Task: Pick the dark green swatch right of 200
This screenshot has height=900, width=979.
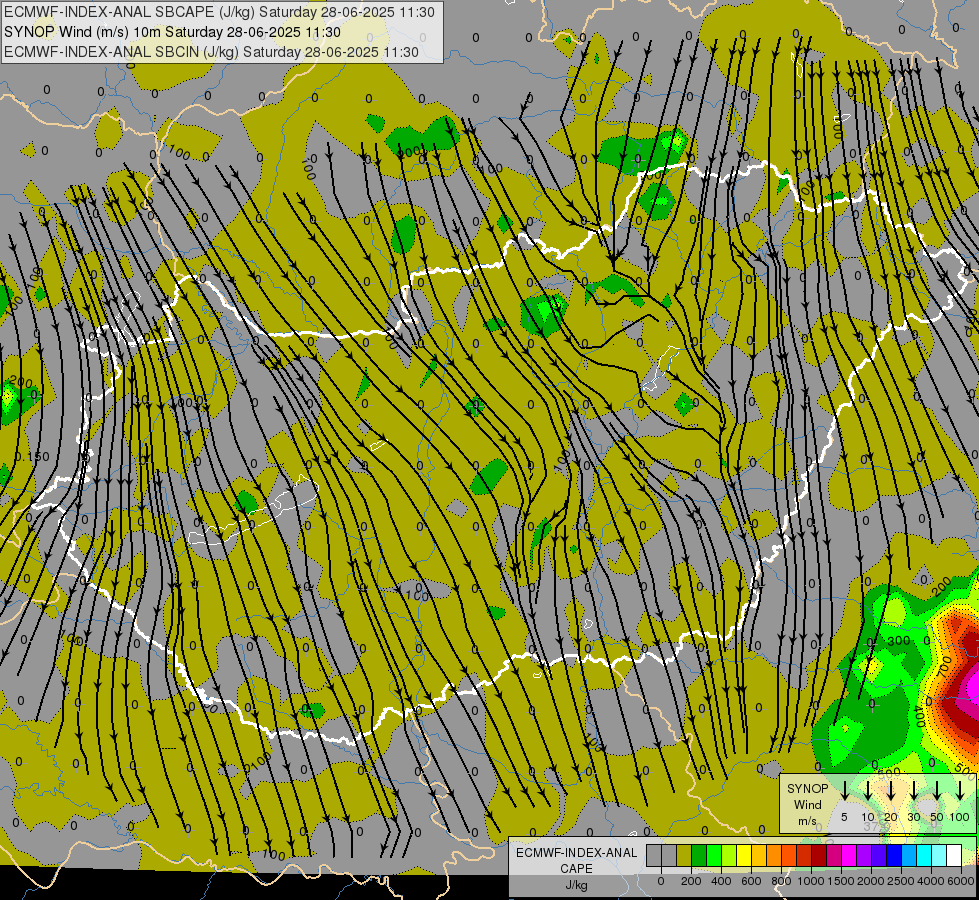Action: 699,855
